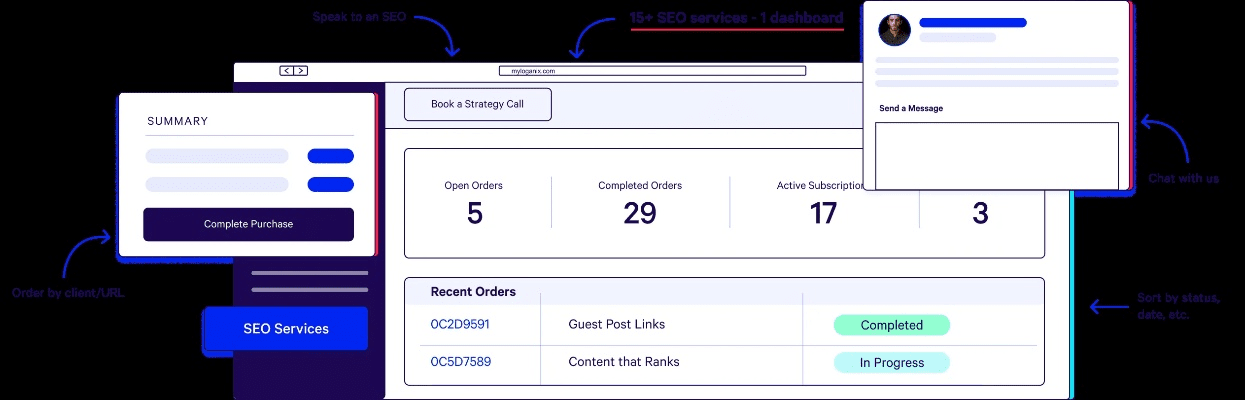Click the chat agent avatar photo
This screenshot has width=1245, height=400.
coord(894,30)
